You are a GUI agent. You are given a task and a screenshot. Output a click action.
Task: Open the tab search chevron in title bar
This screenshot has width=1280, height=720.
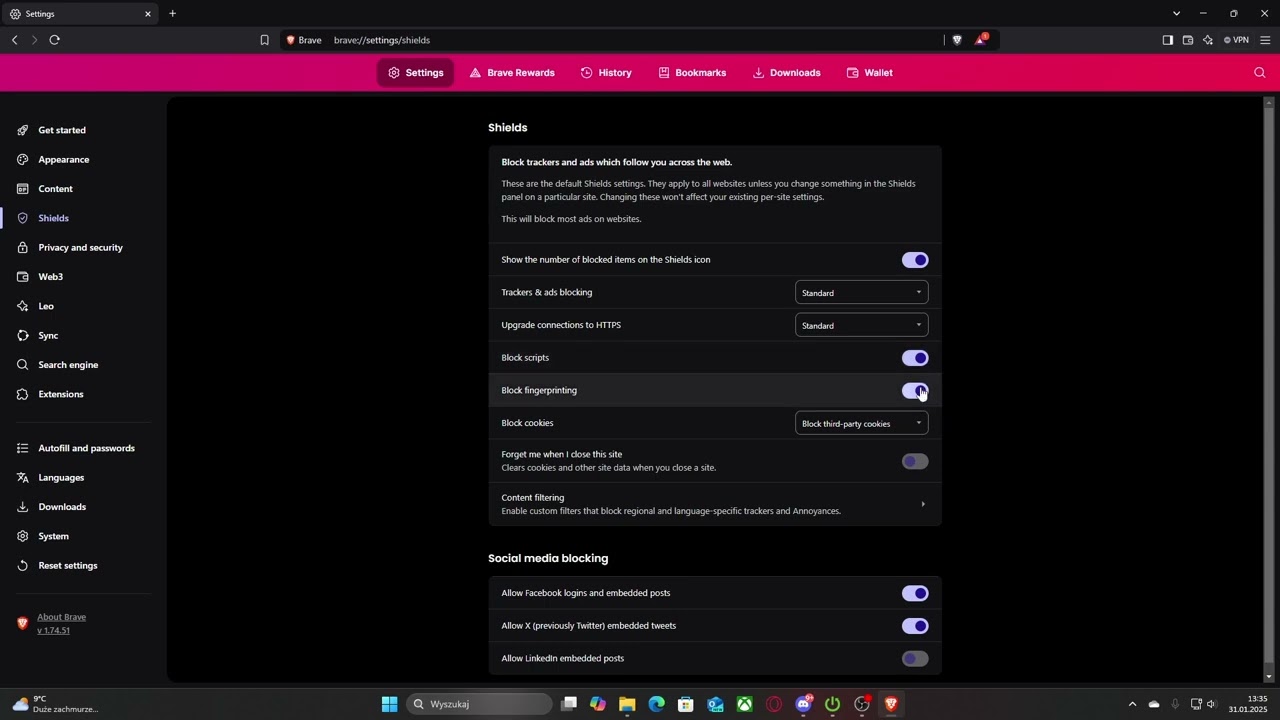click(x=1176, y=13)
